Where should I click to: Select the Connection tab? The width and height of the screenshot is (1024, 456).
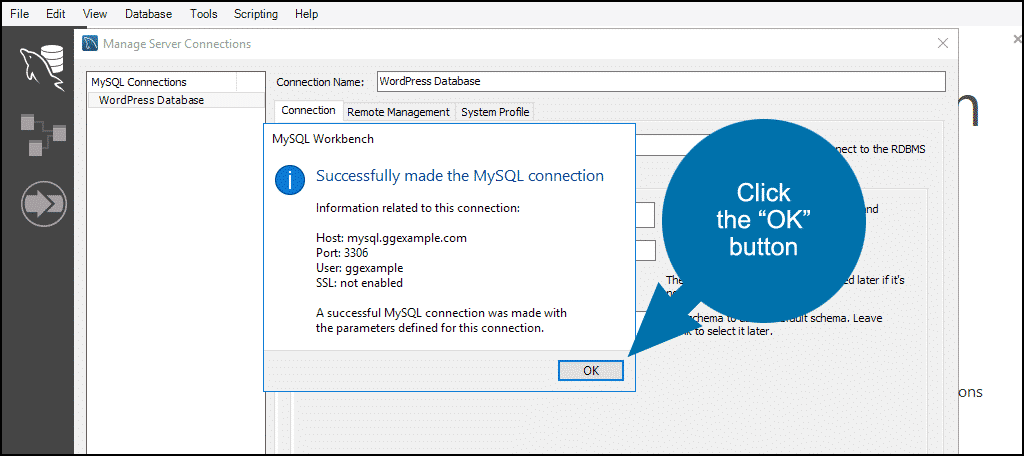coord(308,110)
